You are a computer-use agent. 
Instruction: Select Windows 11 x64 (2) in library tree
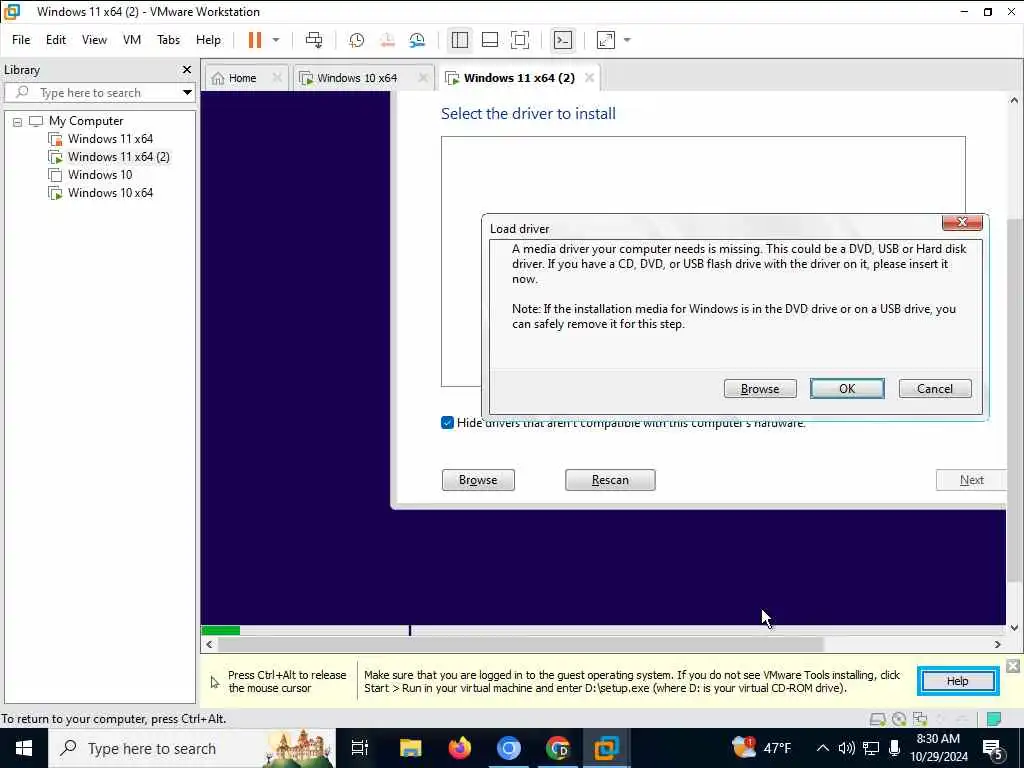[118, 157]
